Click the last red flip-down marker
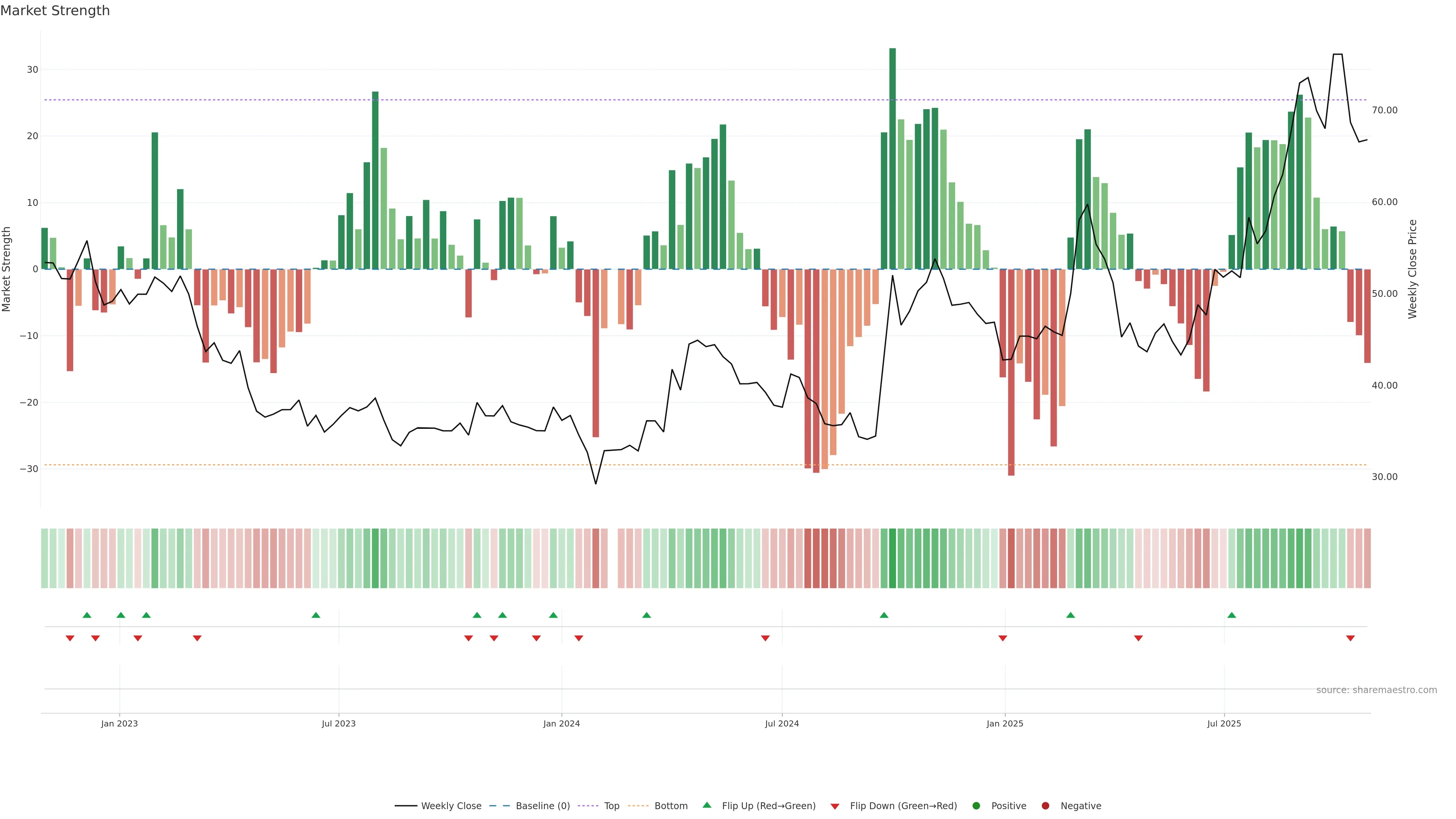Screen dimensions: 1456x819 tap(1350, 638)
